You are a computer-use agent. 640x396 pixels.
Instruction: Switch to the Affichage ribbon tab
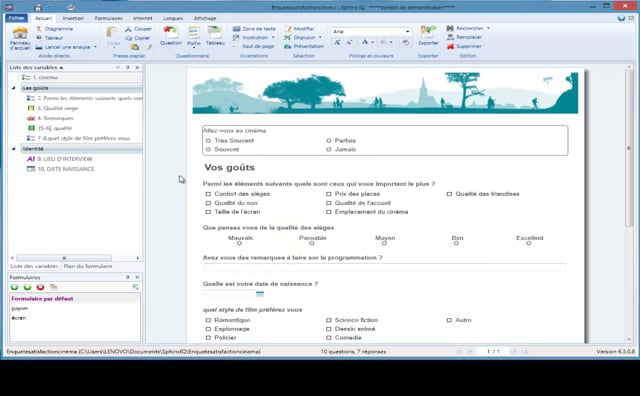point(205,18)
